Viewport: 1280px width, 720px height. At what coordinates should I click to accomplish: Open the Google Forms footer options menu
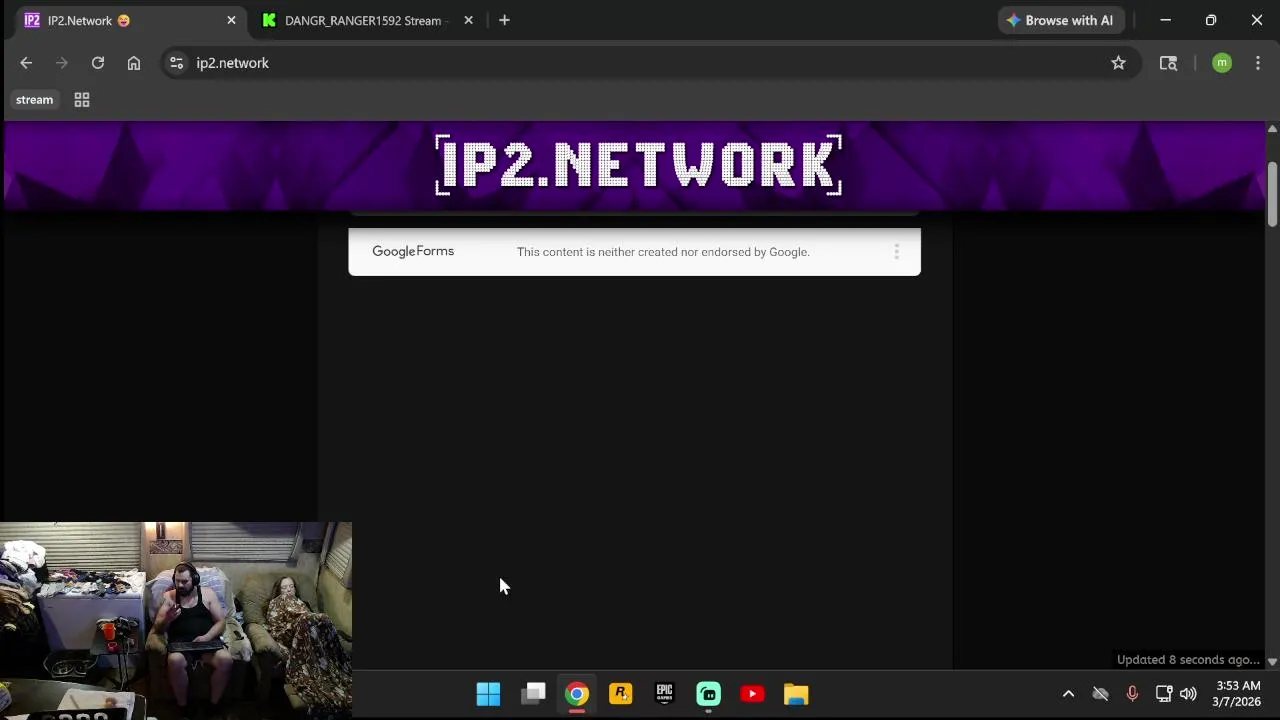(896, 252)
